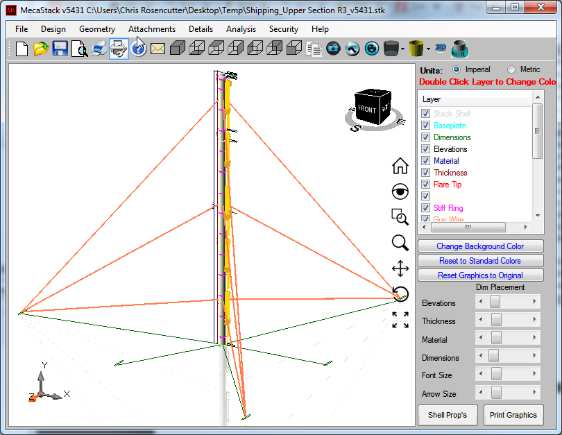562x435 pixels.
Task: Click the Elevations slider right arrow
Action: [534, 302]
